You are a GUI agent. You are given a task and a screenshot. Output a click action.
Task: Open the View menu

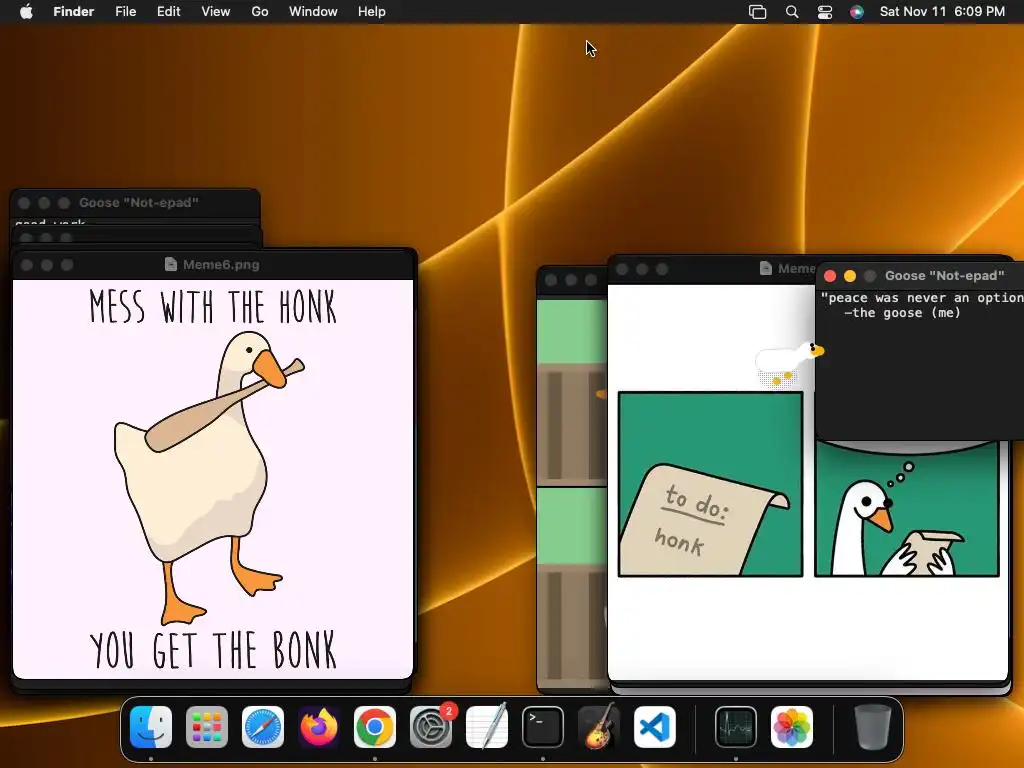pos(216,12)
